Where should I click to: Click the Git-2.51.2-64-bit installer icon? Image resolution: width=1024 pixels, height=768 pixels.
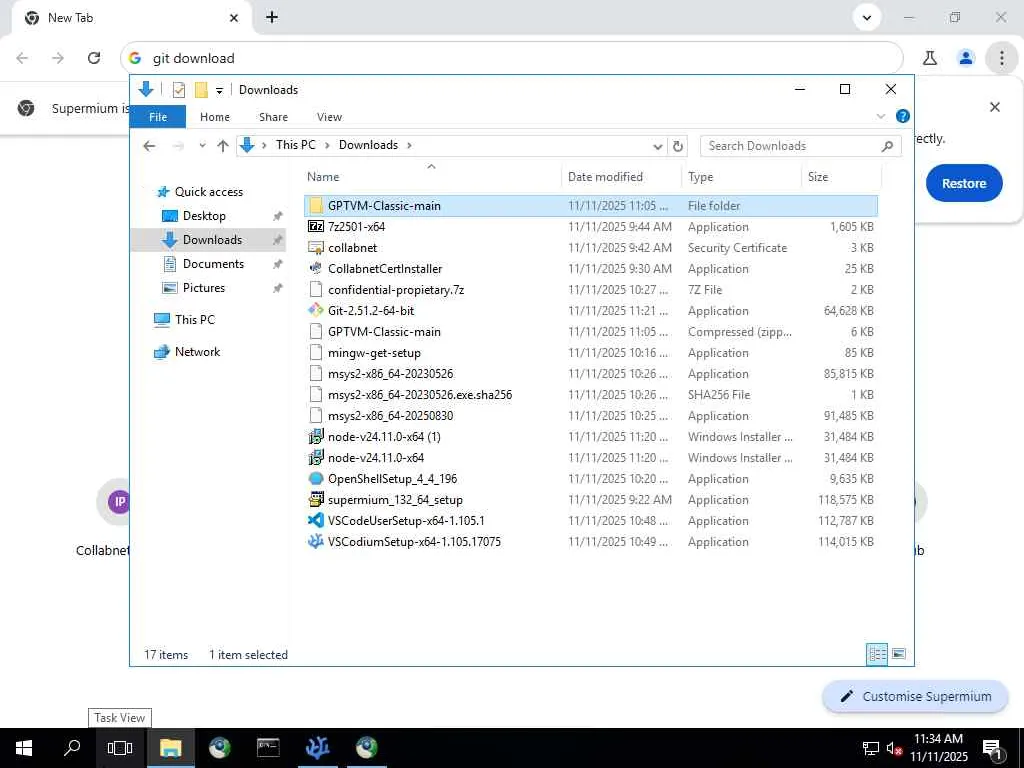click(x=315, y=310)
